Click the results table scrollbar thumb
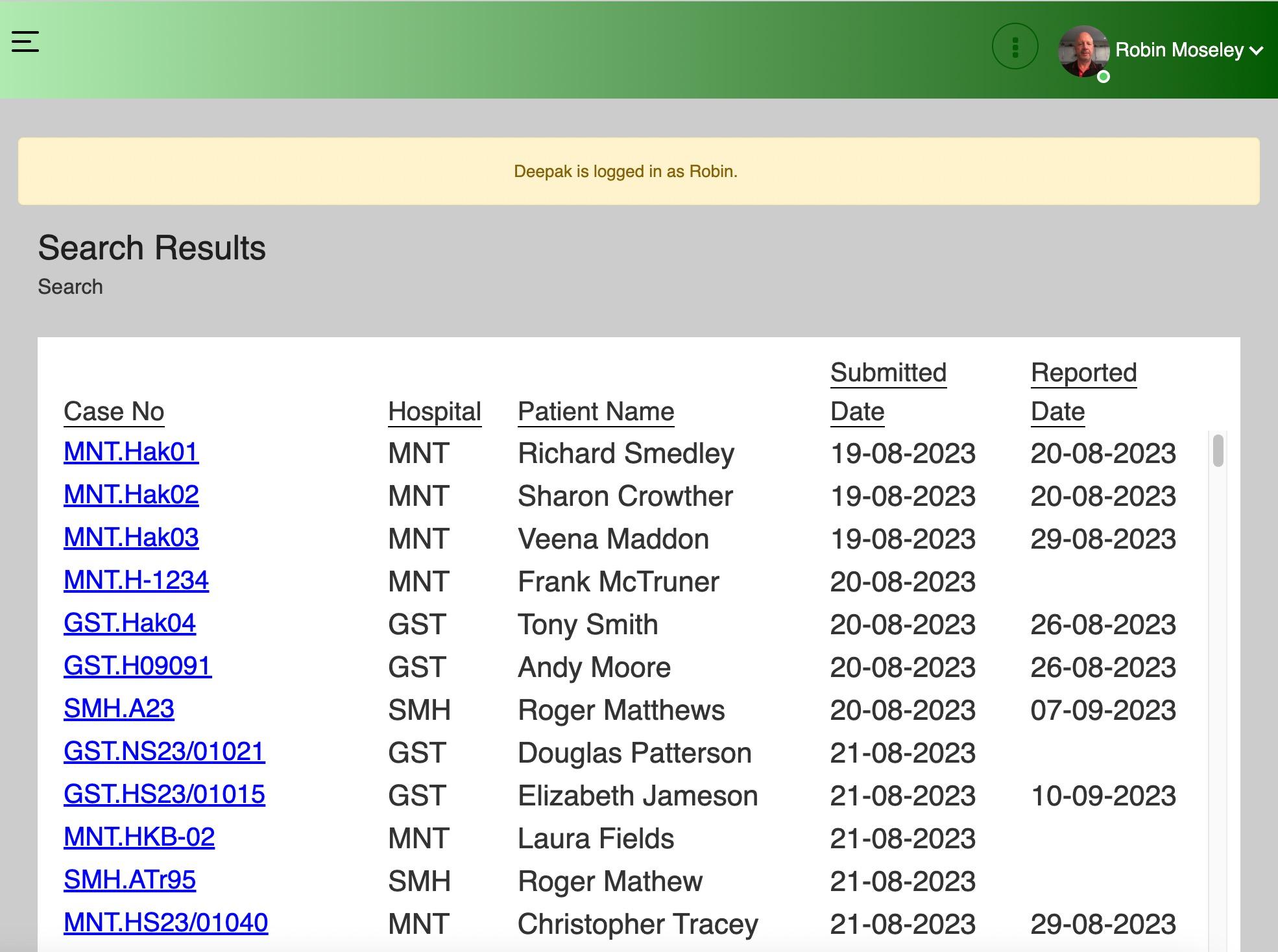 click(1218, 451)
